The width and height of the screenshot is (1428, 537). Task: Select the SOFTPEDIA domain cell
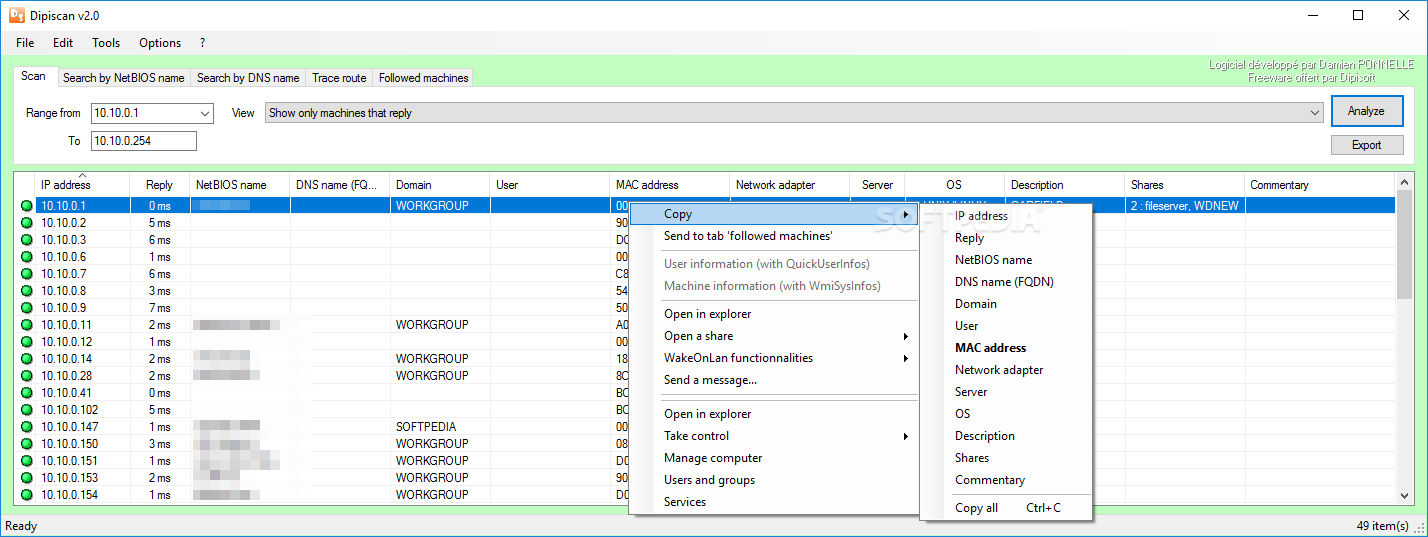pyautogui.click(x=426, y=427)
